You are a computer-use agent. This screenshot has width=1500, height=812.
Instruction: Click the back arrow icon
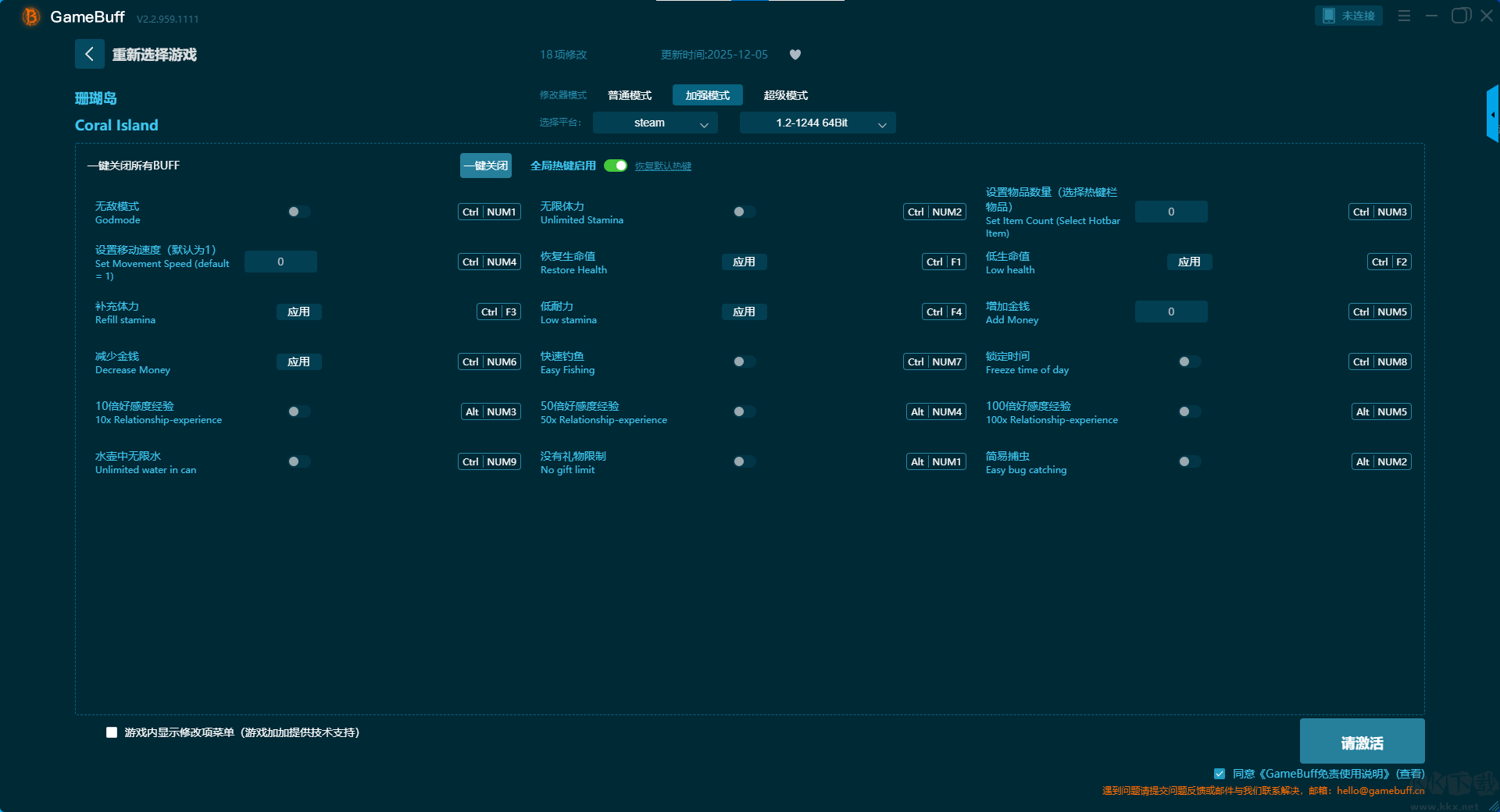click(89, 54)
